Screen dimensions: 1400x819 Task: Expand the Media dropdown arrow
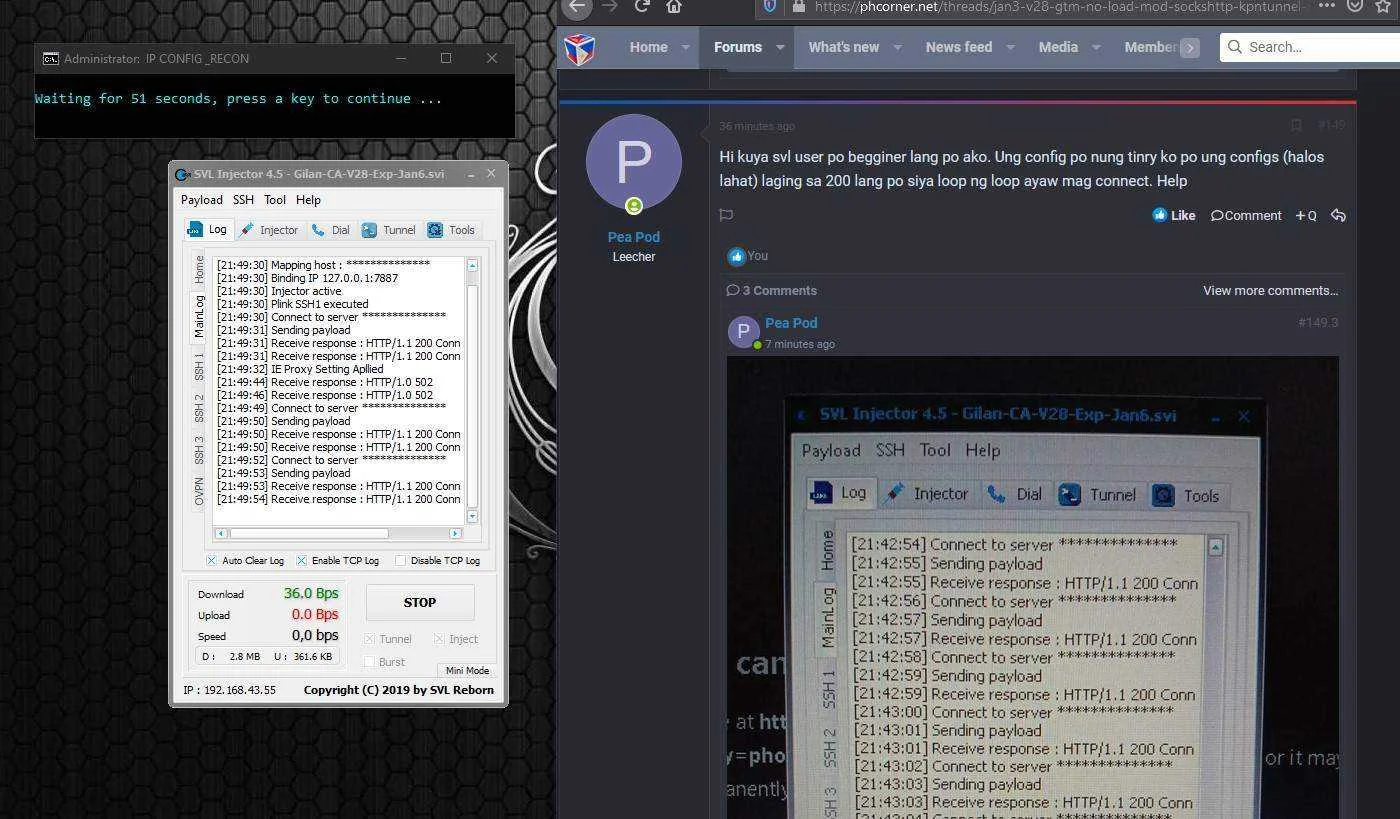pos(1096,47)
